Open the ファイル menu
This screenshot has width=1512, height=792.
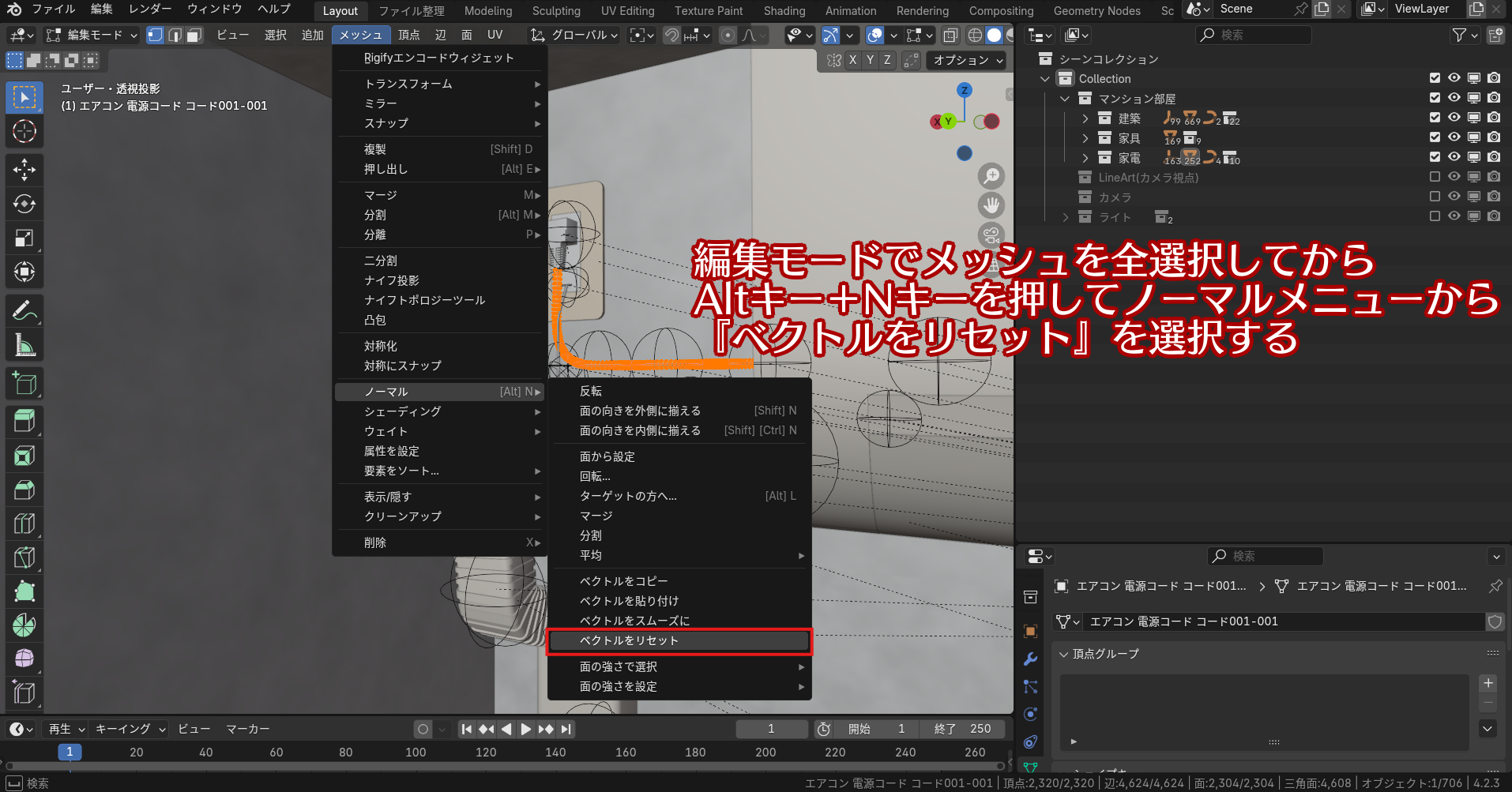tap(53, 9)
